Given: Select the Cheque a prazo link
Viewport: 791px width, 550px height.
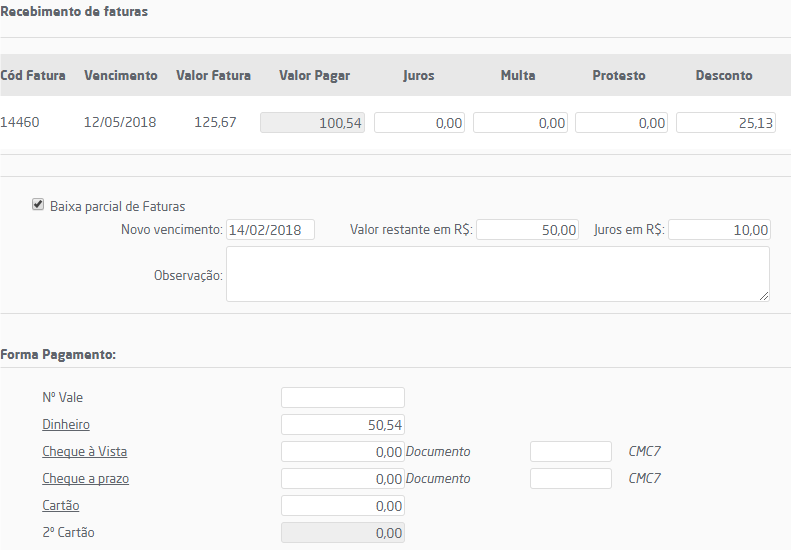Looking at the screenshot, I should click(x=85, y=478).
